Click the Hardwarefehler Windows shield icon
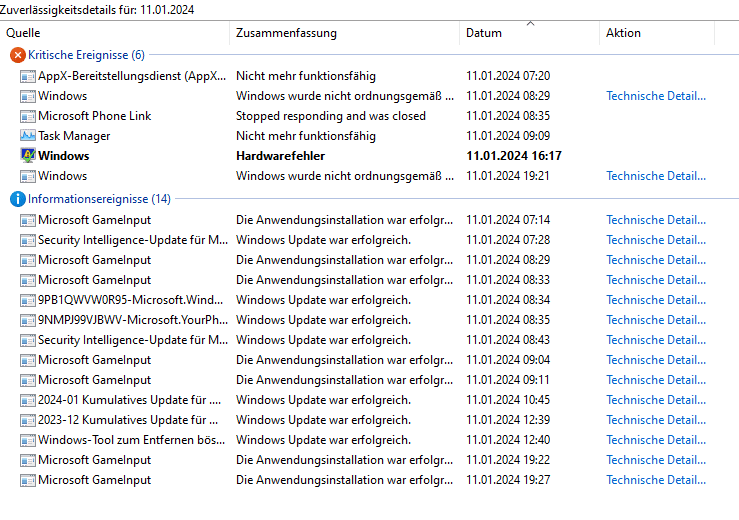 point(28,156)
